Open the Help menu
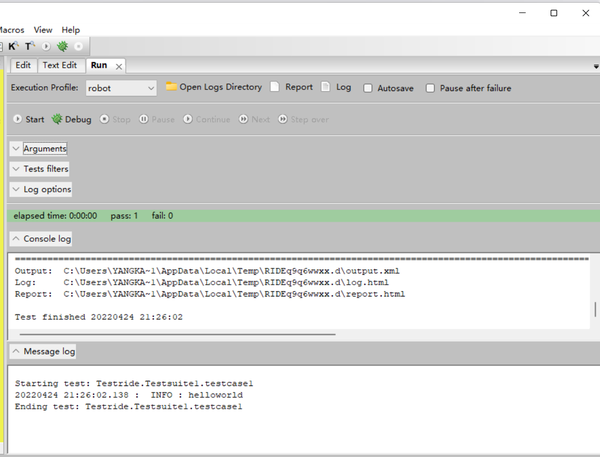Viewport: 600px width, 457px height. [71, 30]
